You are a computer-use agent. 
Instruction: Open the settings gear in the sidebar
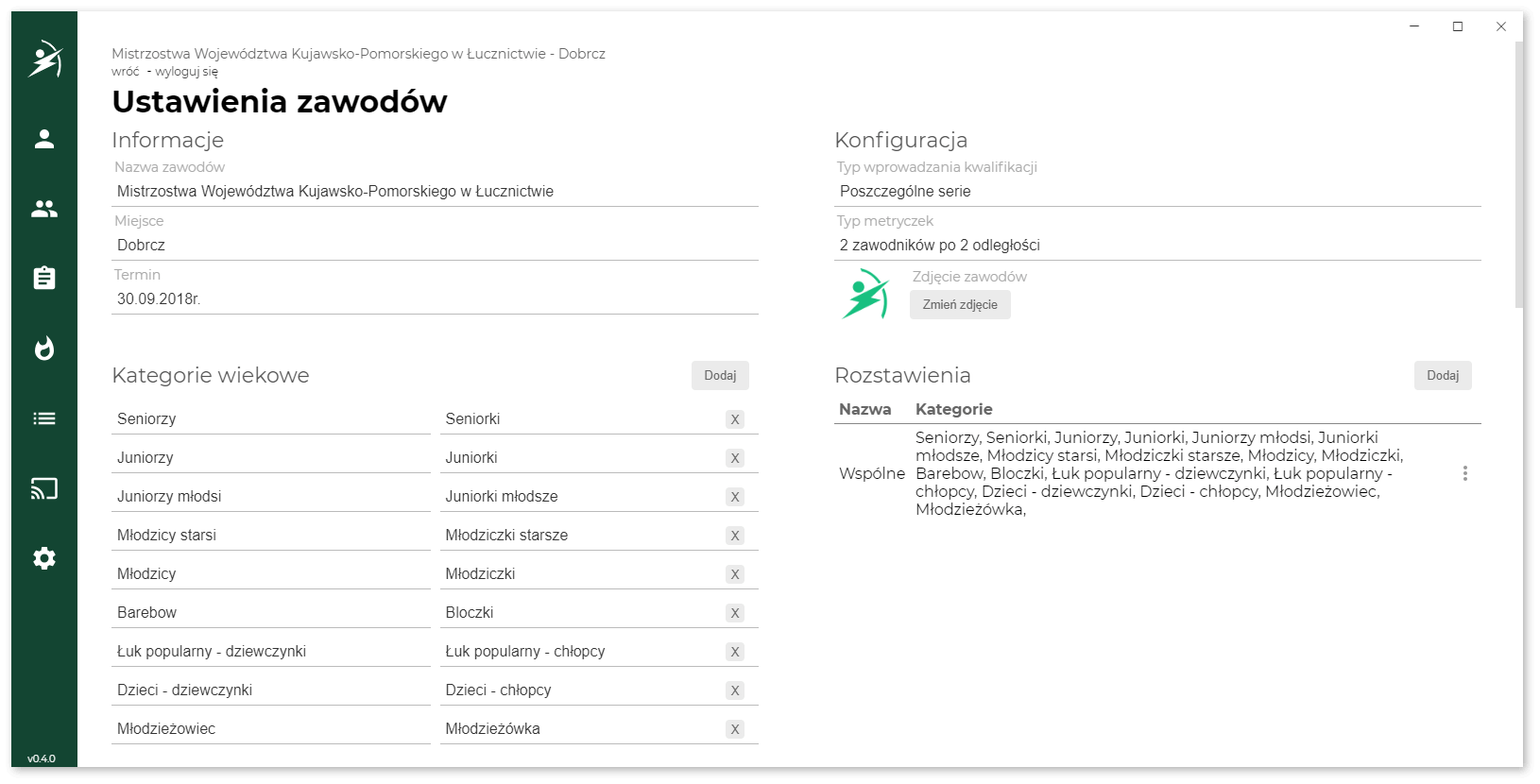(x=44, y=558)
